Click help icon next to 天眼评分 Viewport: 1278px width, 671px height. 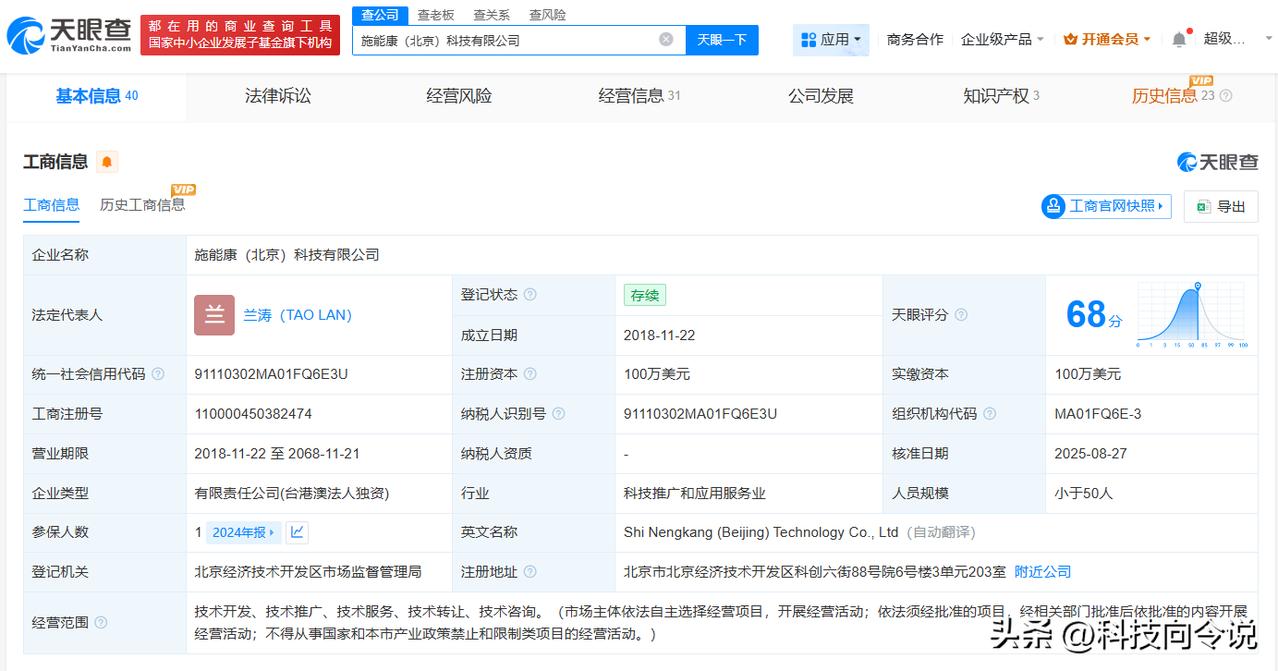click(961, 315)
